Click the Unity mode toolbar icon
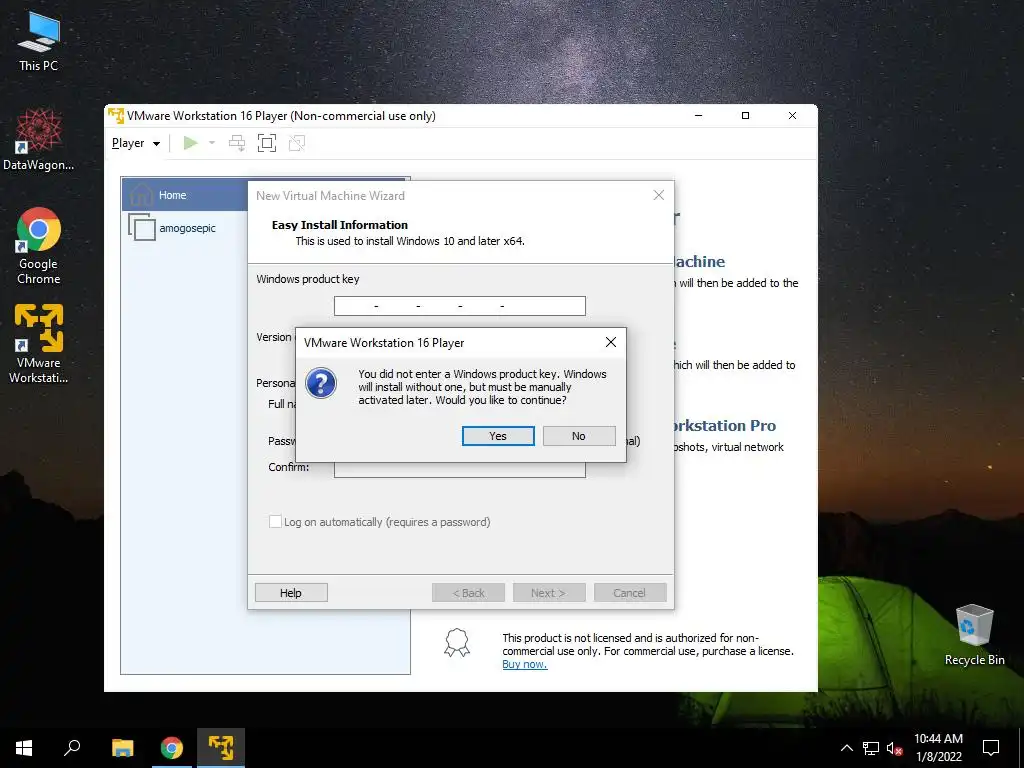This screenshot has height=768, width=1024. point(296,143)
